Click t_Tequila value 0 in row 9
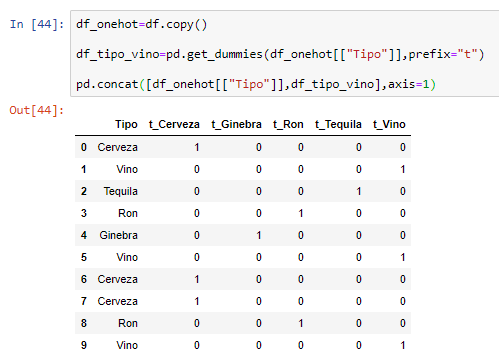 click(359, 345)
